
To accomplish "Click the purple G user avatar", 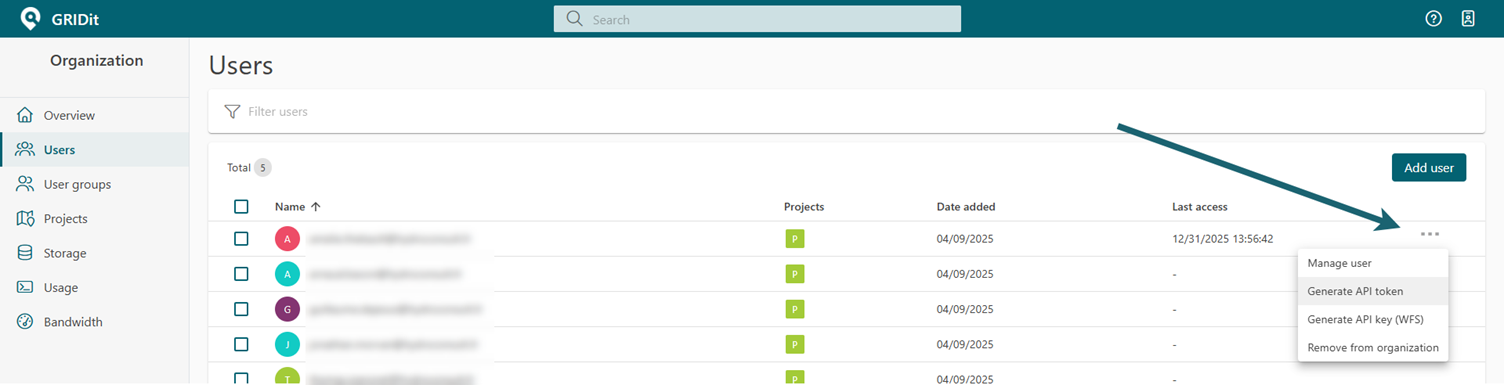I will 287,309.
